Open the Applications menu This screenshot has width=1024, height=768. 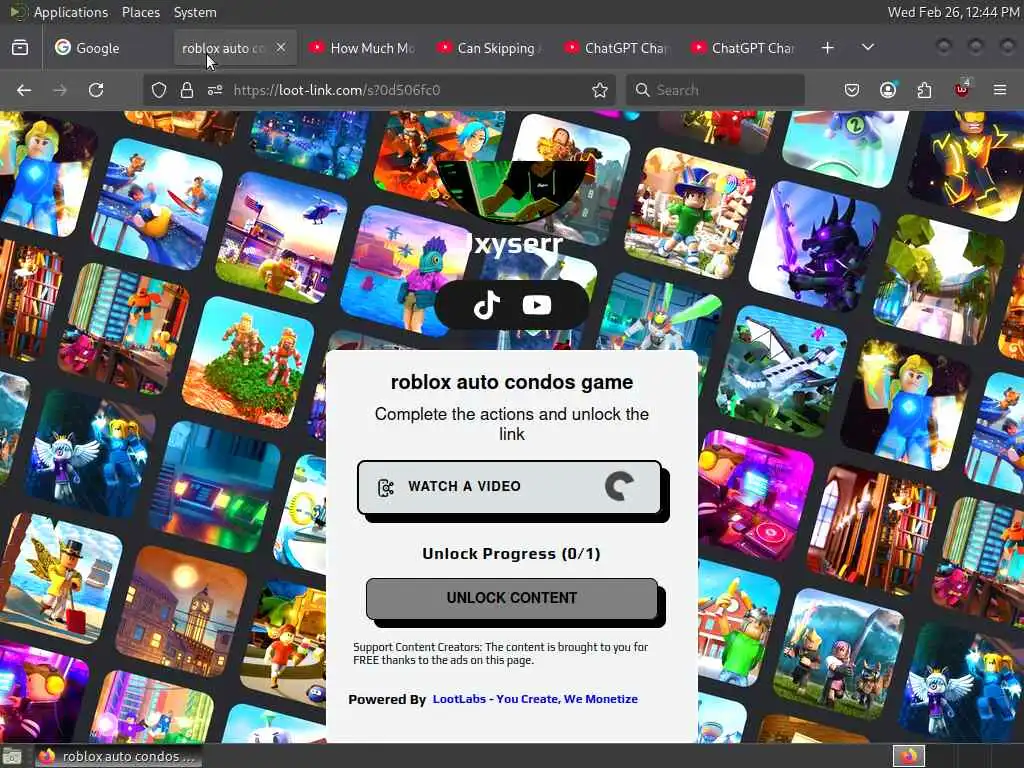71,12
